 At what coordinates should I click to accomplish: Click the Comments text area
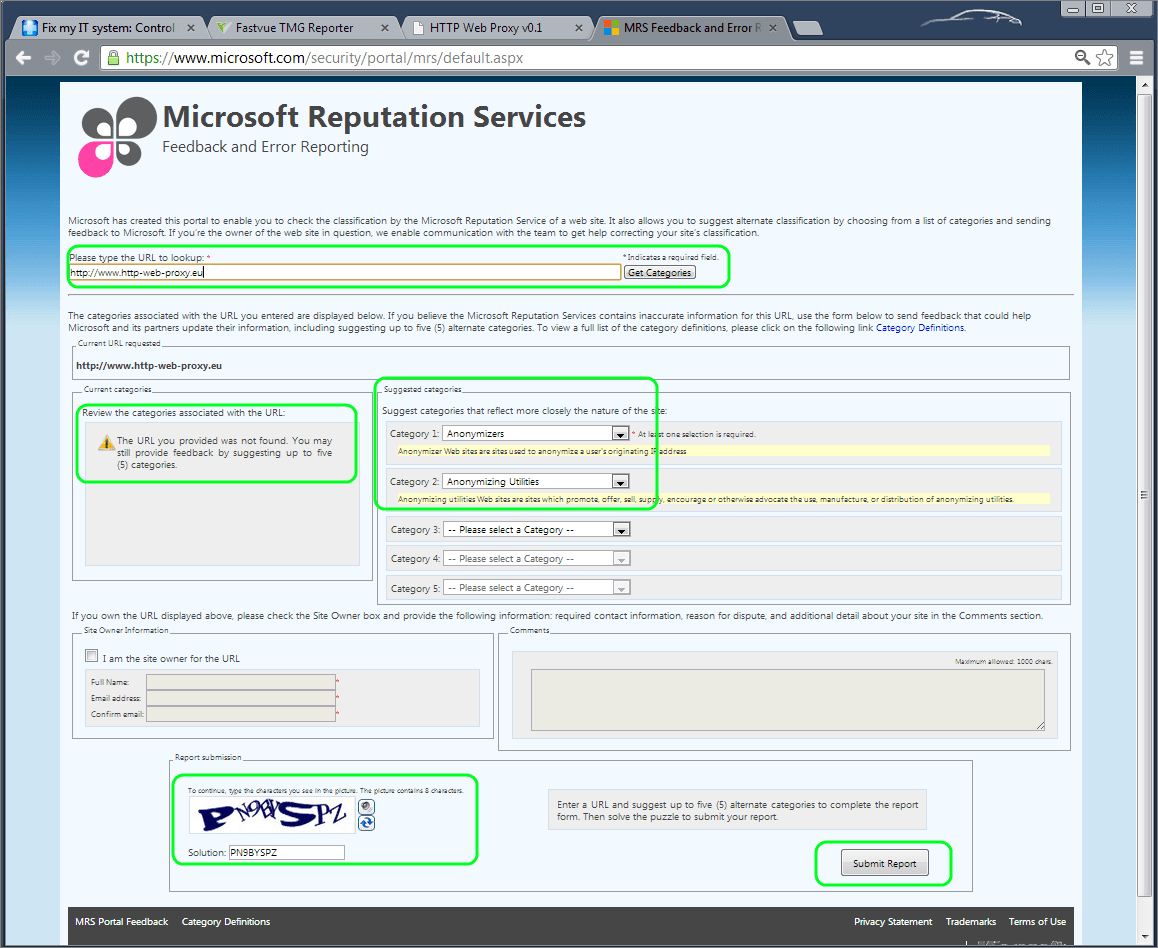(788, 700)
